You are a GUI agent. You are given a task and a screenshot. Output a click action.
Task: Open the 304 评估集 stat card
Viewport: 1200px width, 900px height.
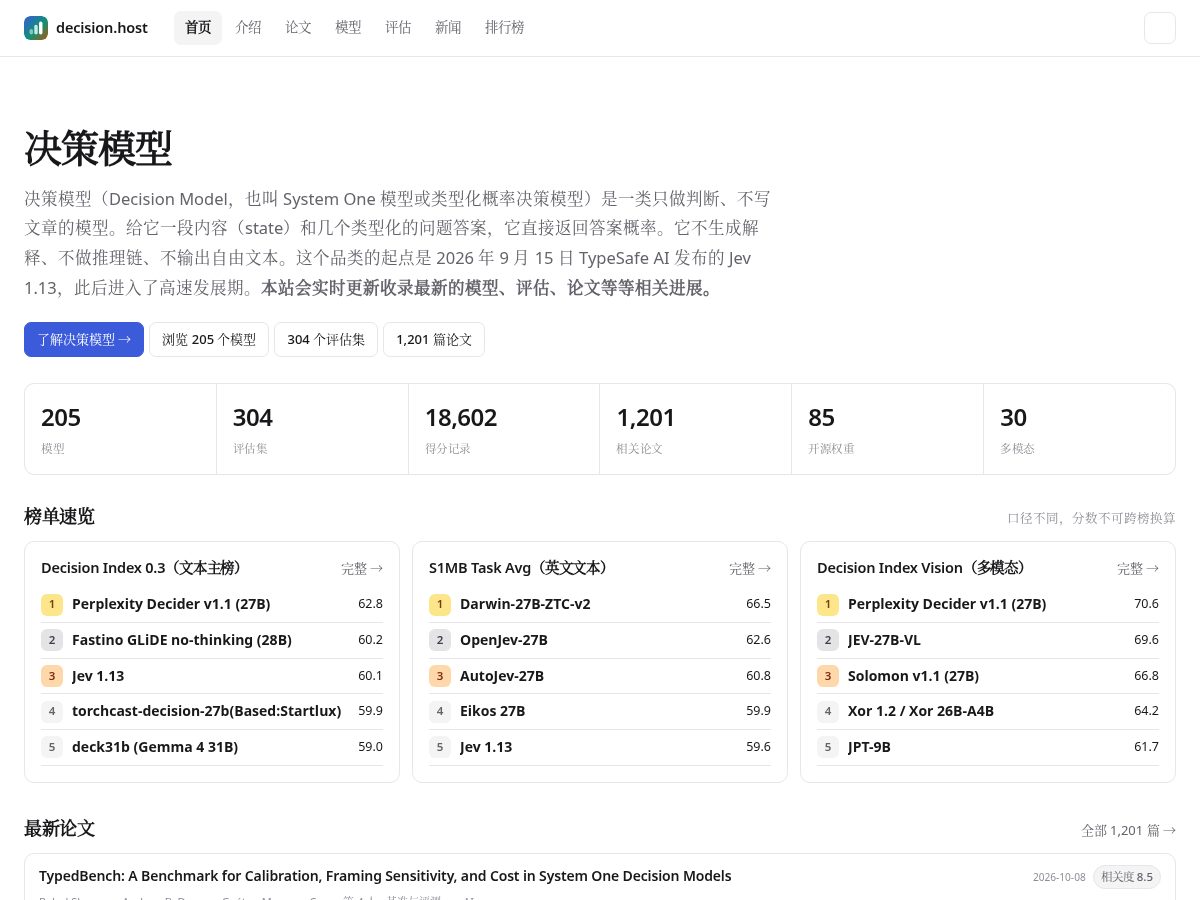click(x=312, y=429)
